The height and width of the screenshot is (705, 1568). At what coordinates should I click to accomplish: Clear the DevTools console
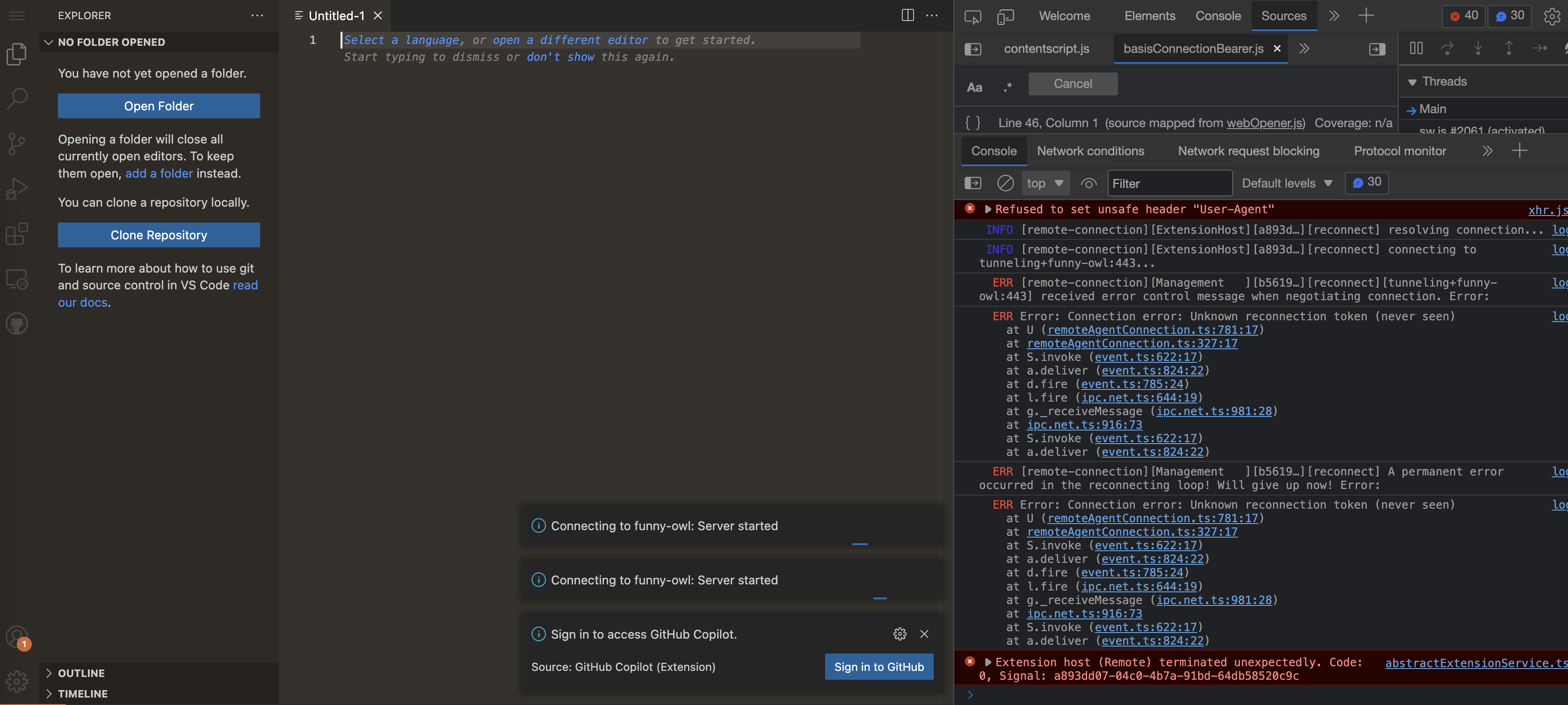(x=1005, y=182)
